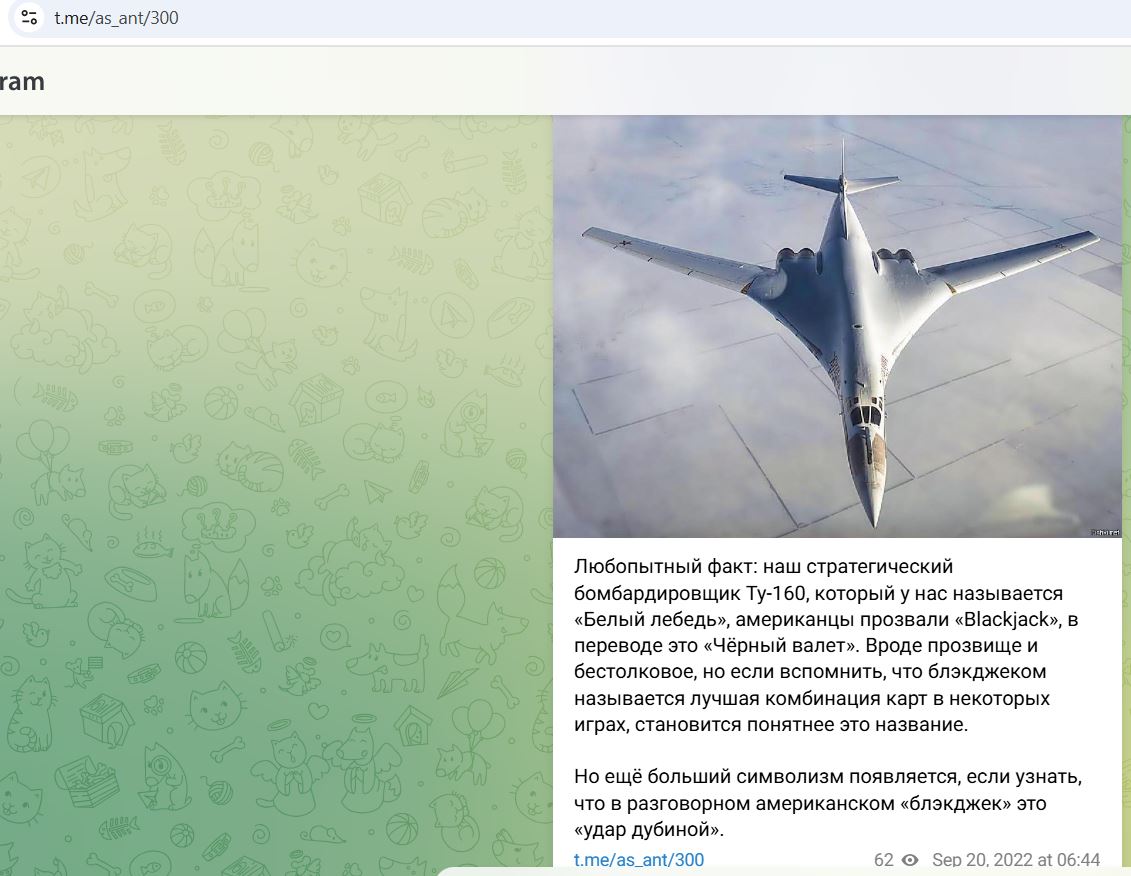Viewport: 1131px width, 876px height.
Task: Open the Tu-160 bomber photo
Action: pos(837,326)
